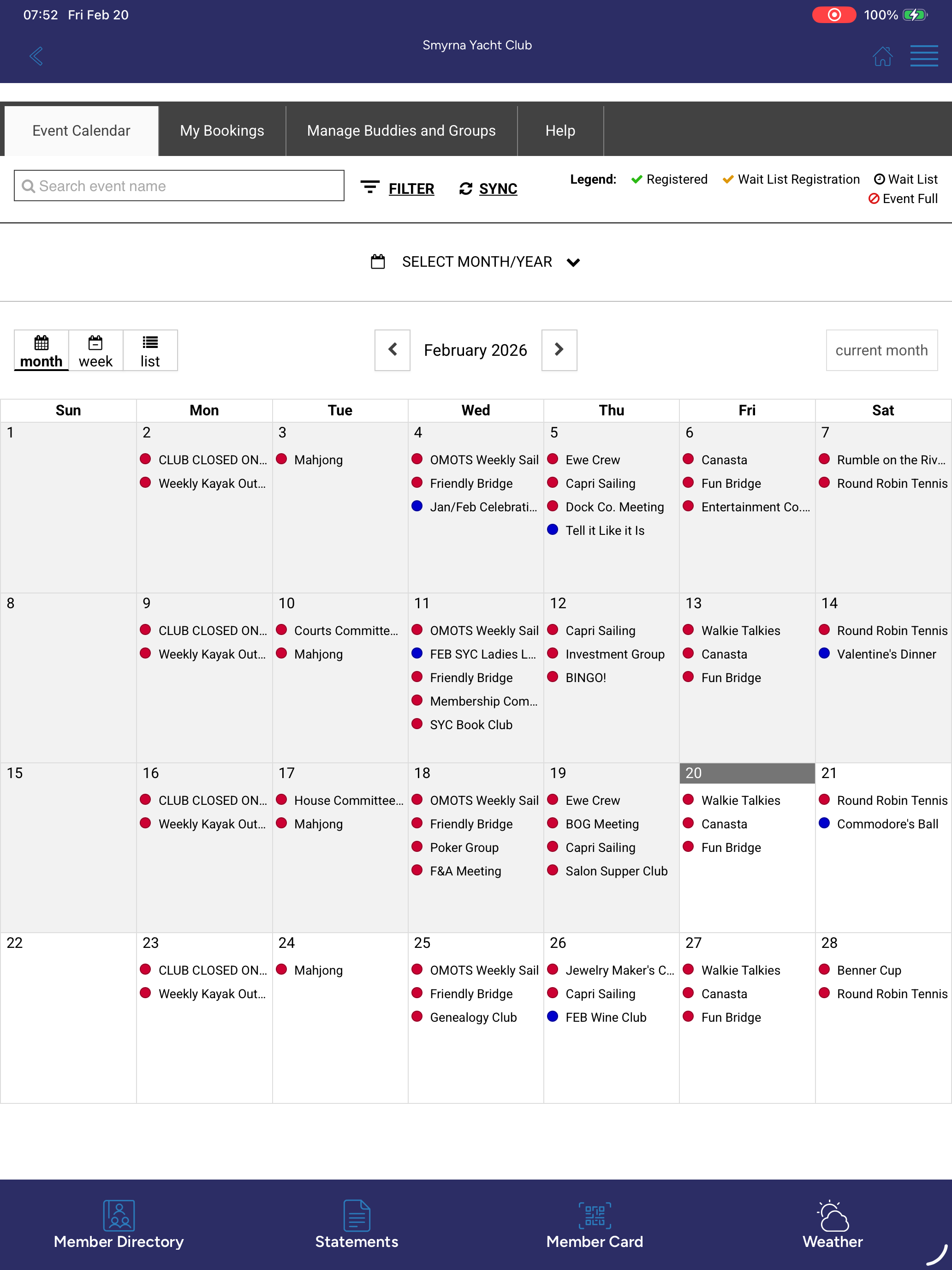
Task: Open Courts Committee event on Feb 10
Action: pos(346,630)
